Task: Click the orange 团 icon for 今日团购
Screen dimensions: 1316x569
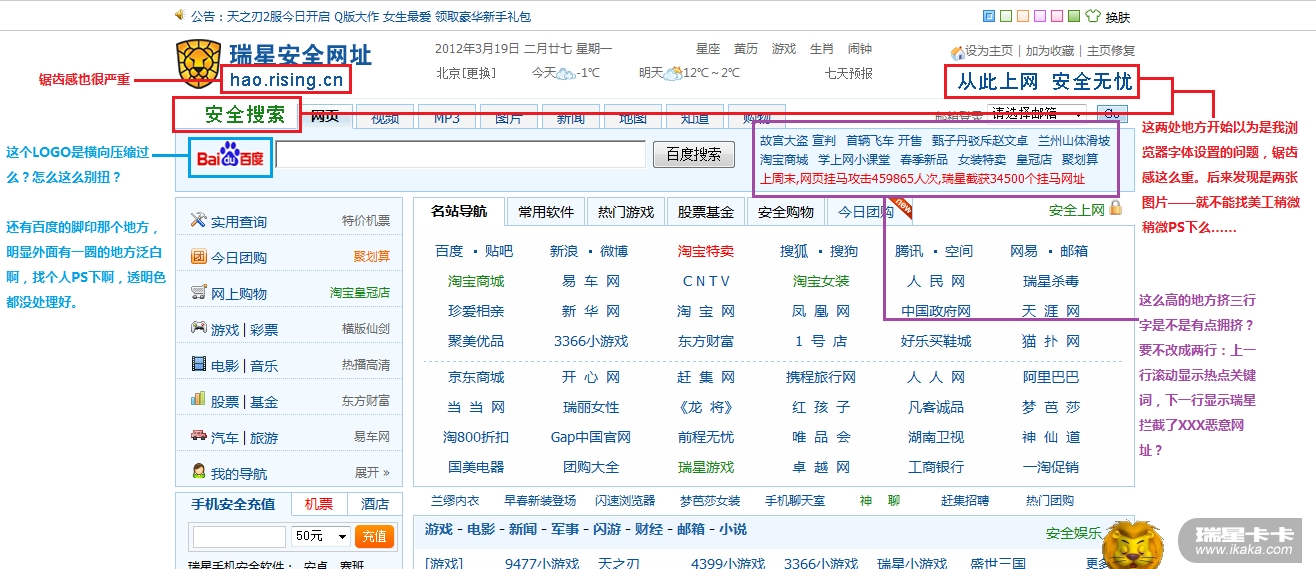Action: (x=198, y=256)
